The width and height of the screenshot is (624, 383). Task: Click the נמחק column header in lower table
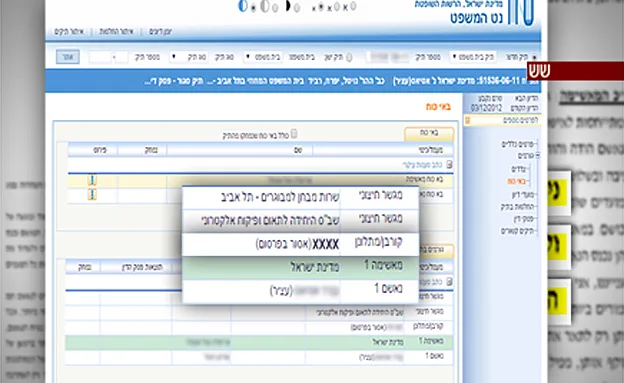tap(84, 268)
